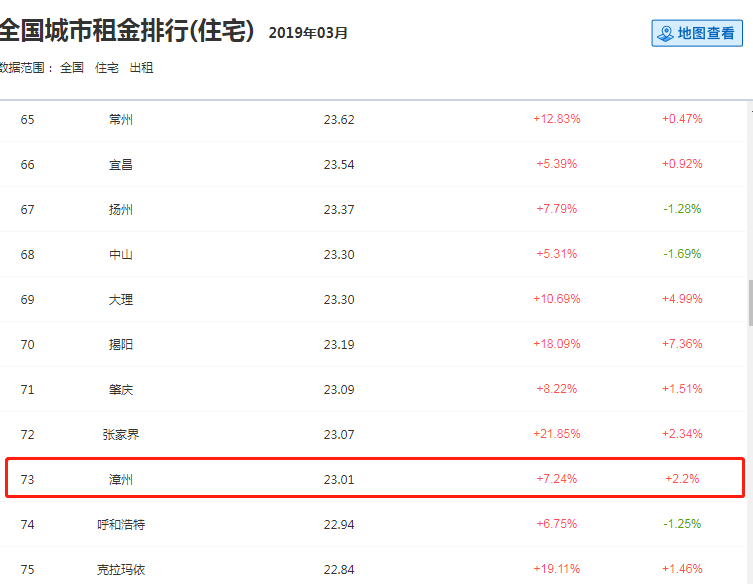Click the change value +10.69%

[x=557, y=299]
